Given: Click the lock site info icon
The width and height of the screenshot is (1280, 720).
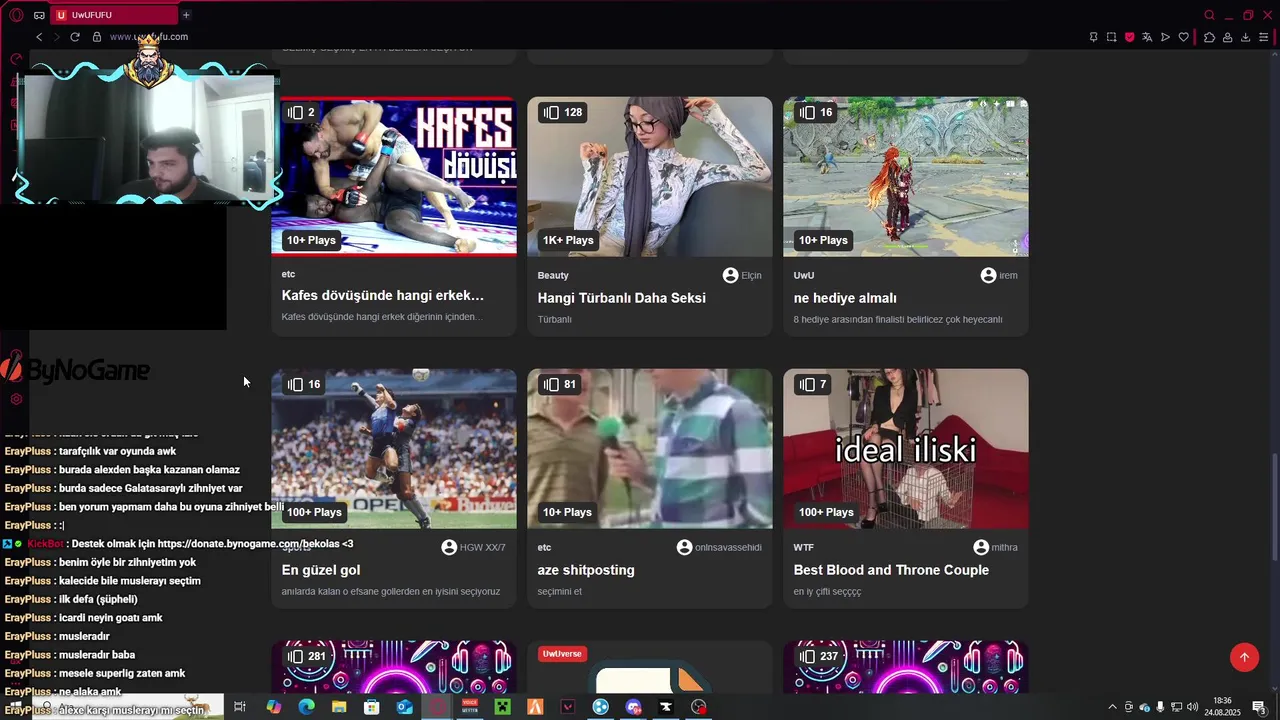Looking at the screenshot, I should (x=97, y=37).
